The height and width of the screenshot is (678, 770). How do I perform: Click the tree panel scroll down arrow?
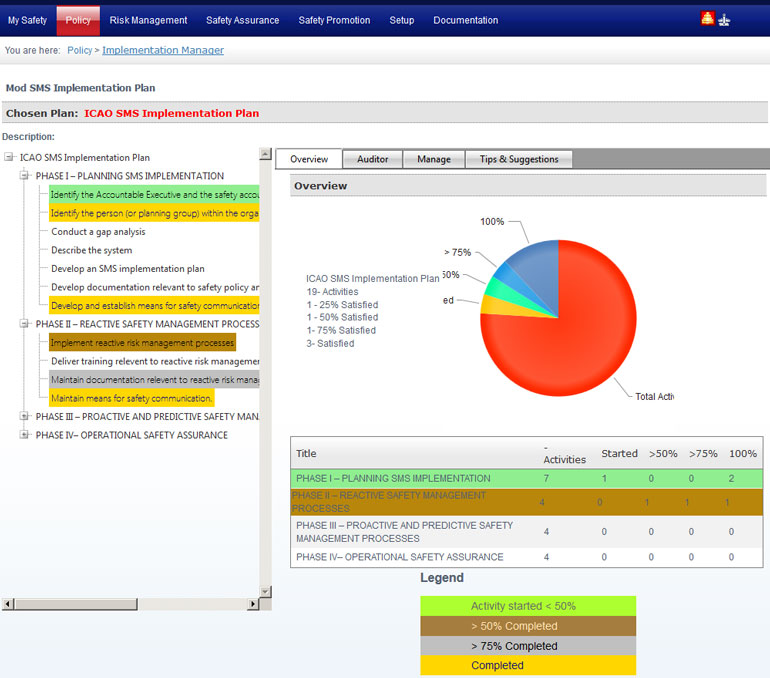tap(265, 591)
